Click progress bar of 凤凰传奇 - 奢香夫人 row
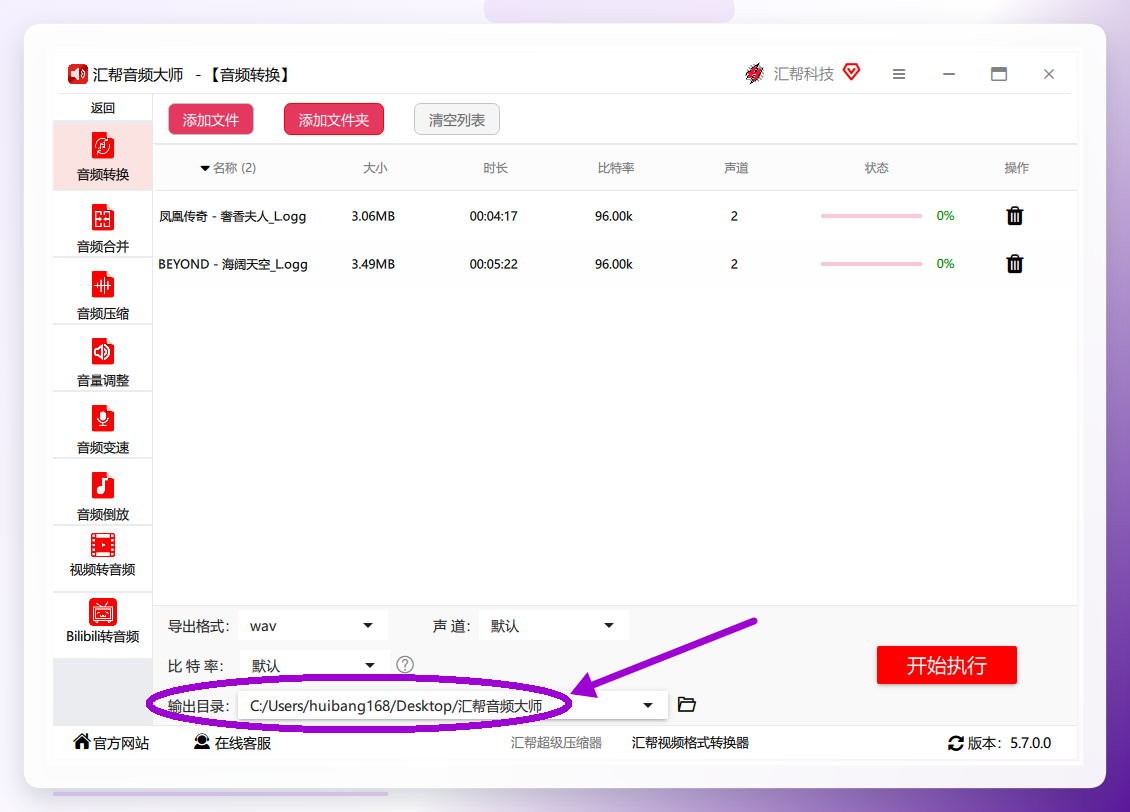This screenshot has width=1130, height=812. click(x=871, y=215)
